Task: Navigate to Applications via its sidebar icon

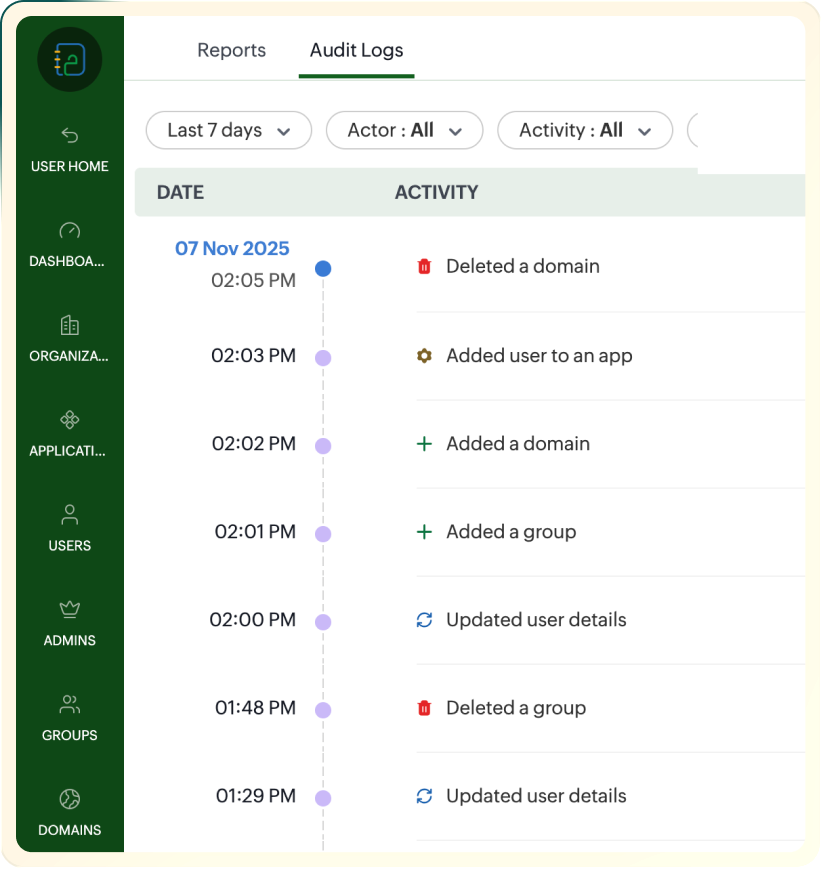Action: [x=68, y=420]
